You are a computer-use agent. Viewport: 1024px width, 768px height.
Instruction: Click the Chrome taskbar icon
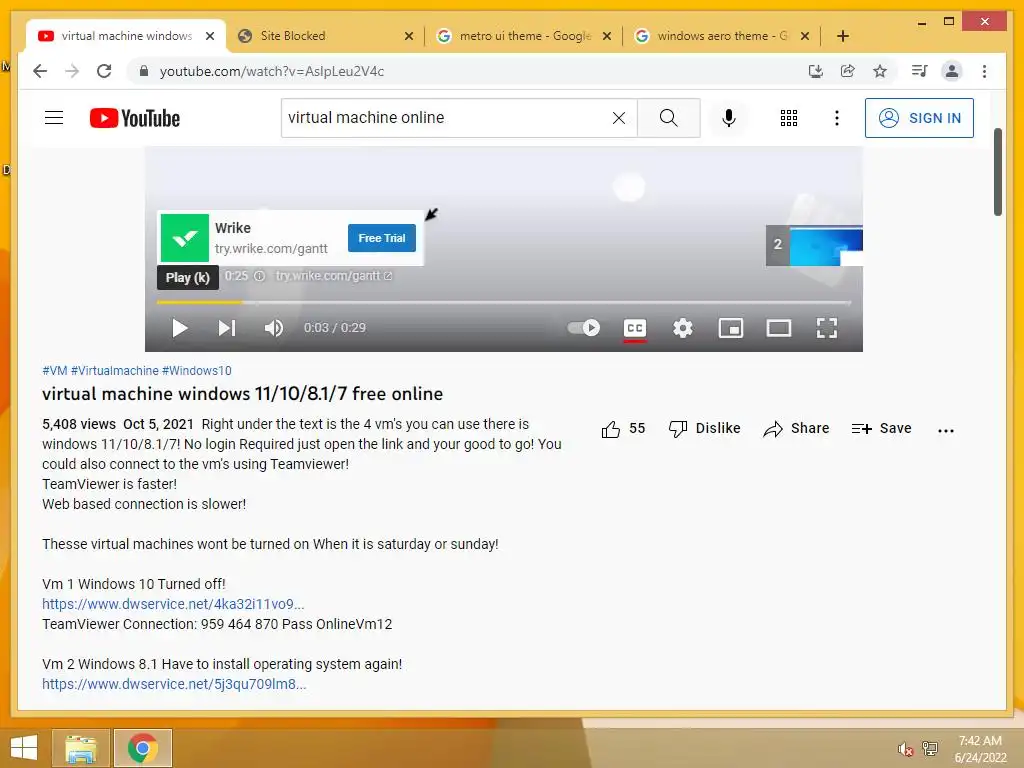(x=142, y=748)
